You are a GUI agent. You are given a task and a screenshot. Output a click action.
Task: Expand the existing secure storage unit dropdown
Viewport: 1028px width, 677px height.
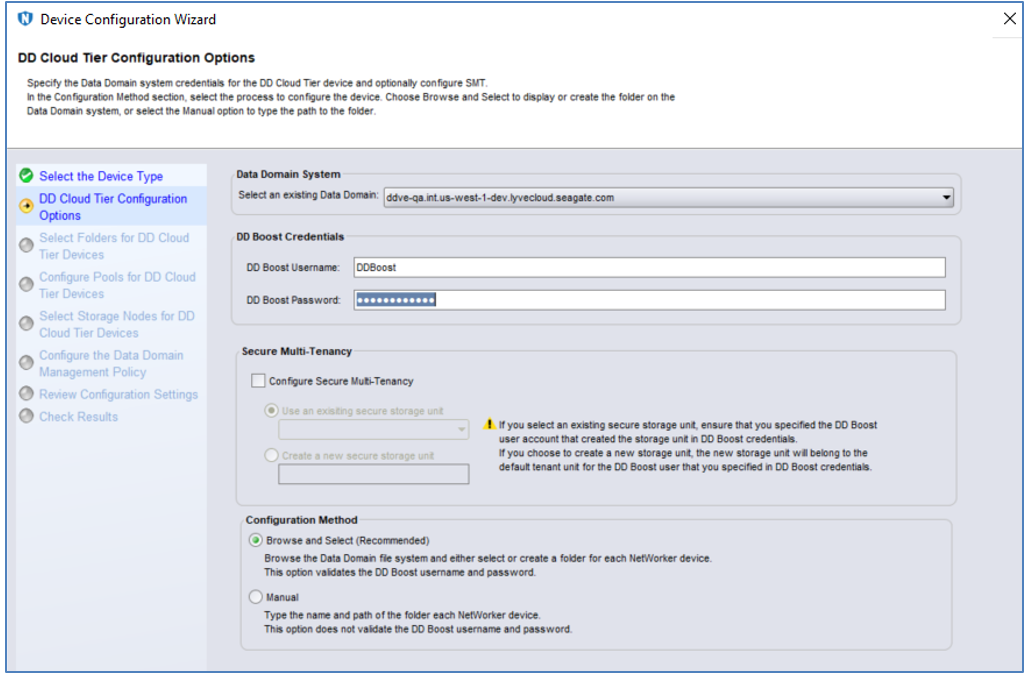point(461,429)
